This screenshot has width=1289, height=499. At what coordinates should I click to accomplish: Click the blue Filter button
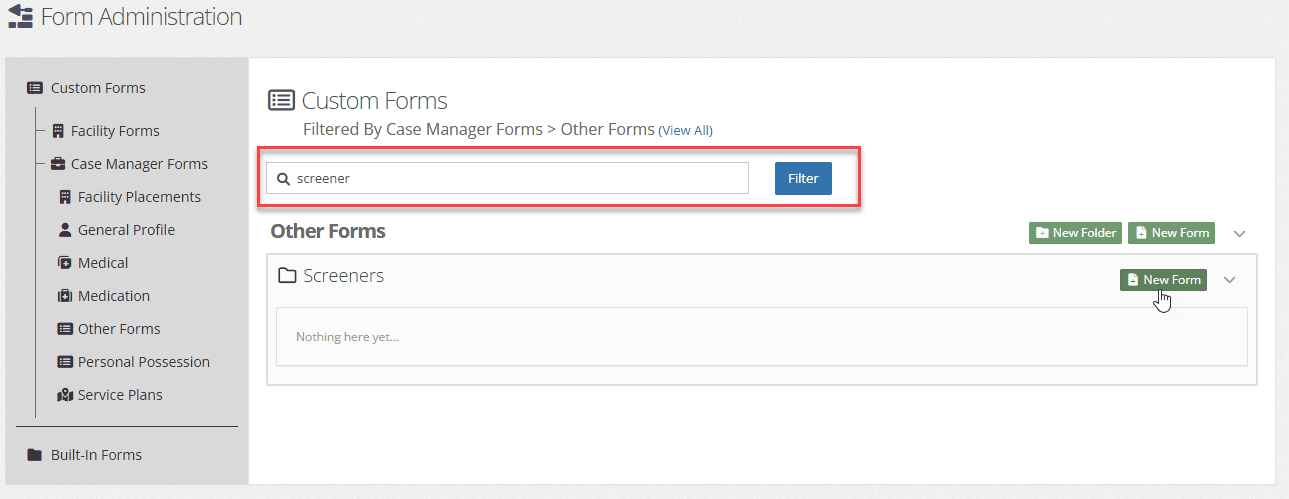point(803,178)
